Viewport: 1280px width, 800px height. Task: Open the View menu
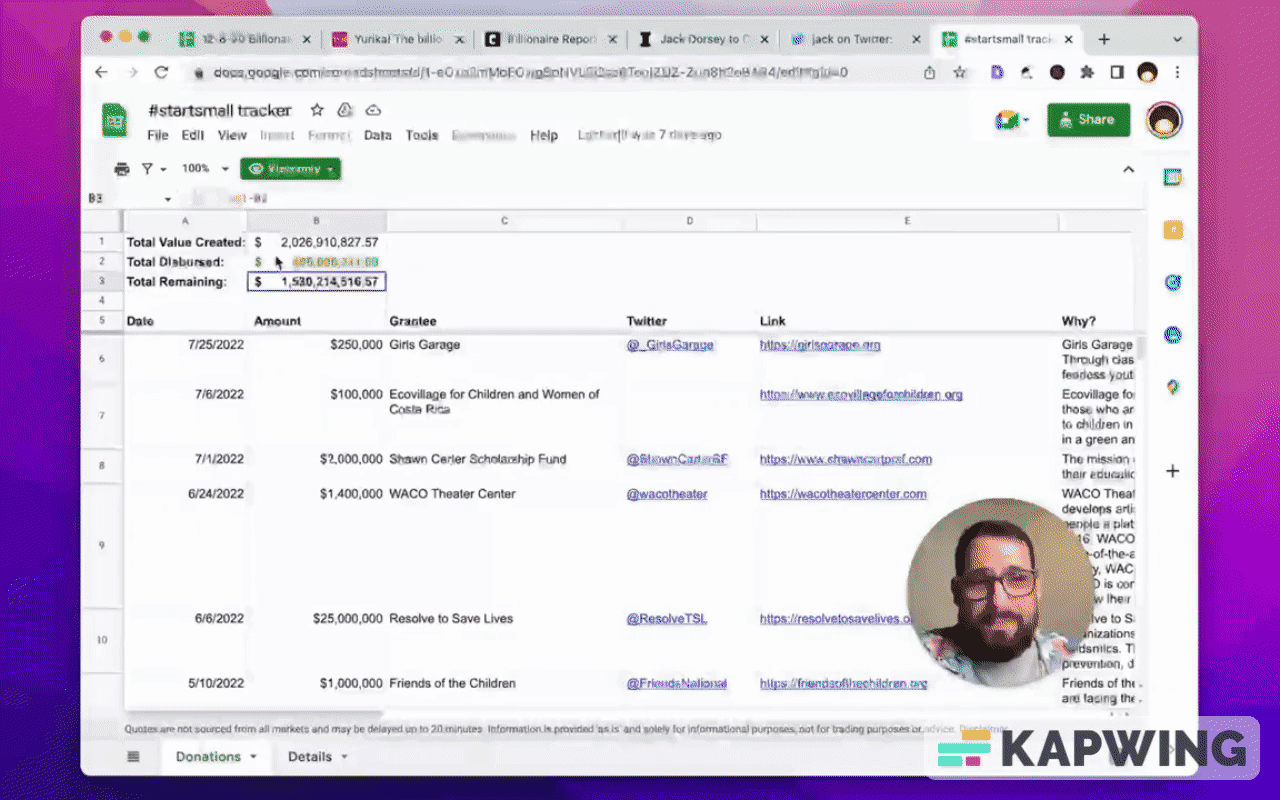point(232,135)
